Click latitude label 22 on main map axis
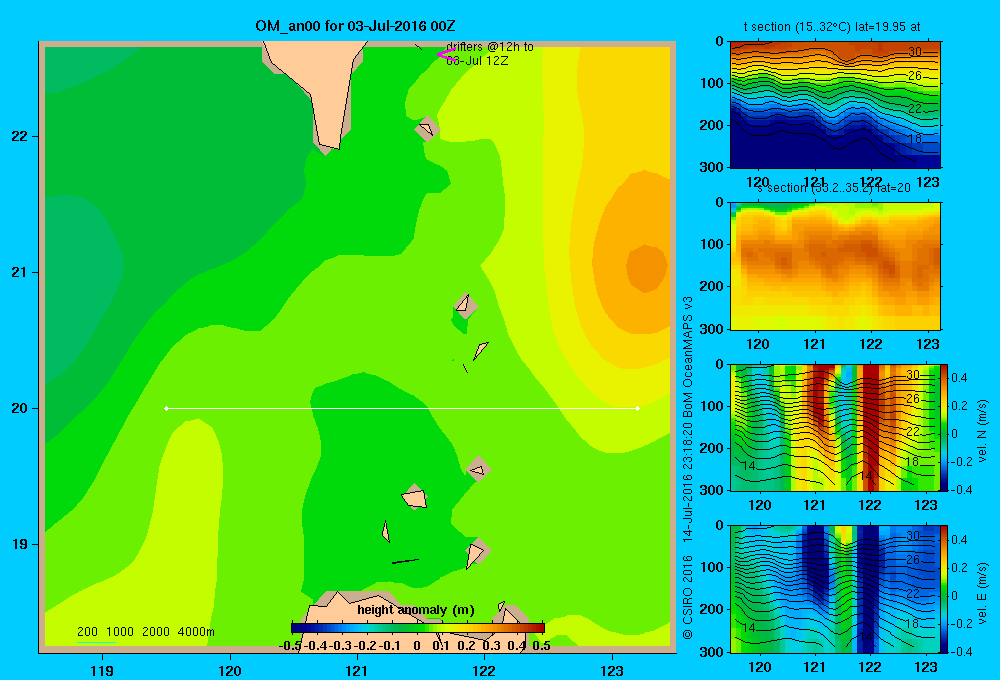Screen dimensions: 1000x680 click(x=20, y=136)
